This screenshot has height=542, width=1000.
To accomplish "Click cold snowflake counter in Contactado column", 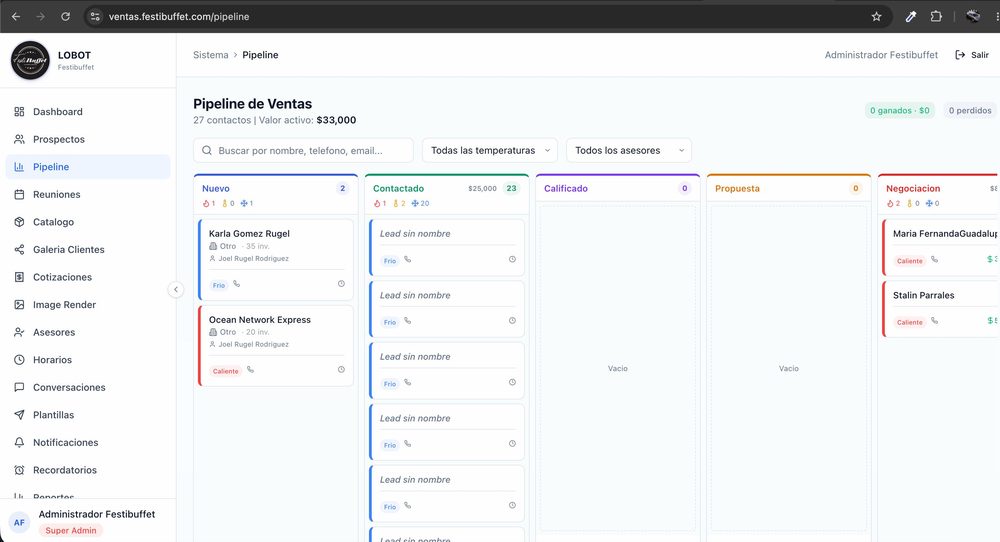I will 420,203.
